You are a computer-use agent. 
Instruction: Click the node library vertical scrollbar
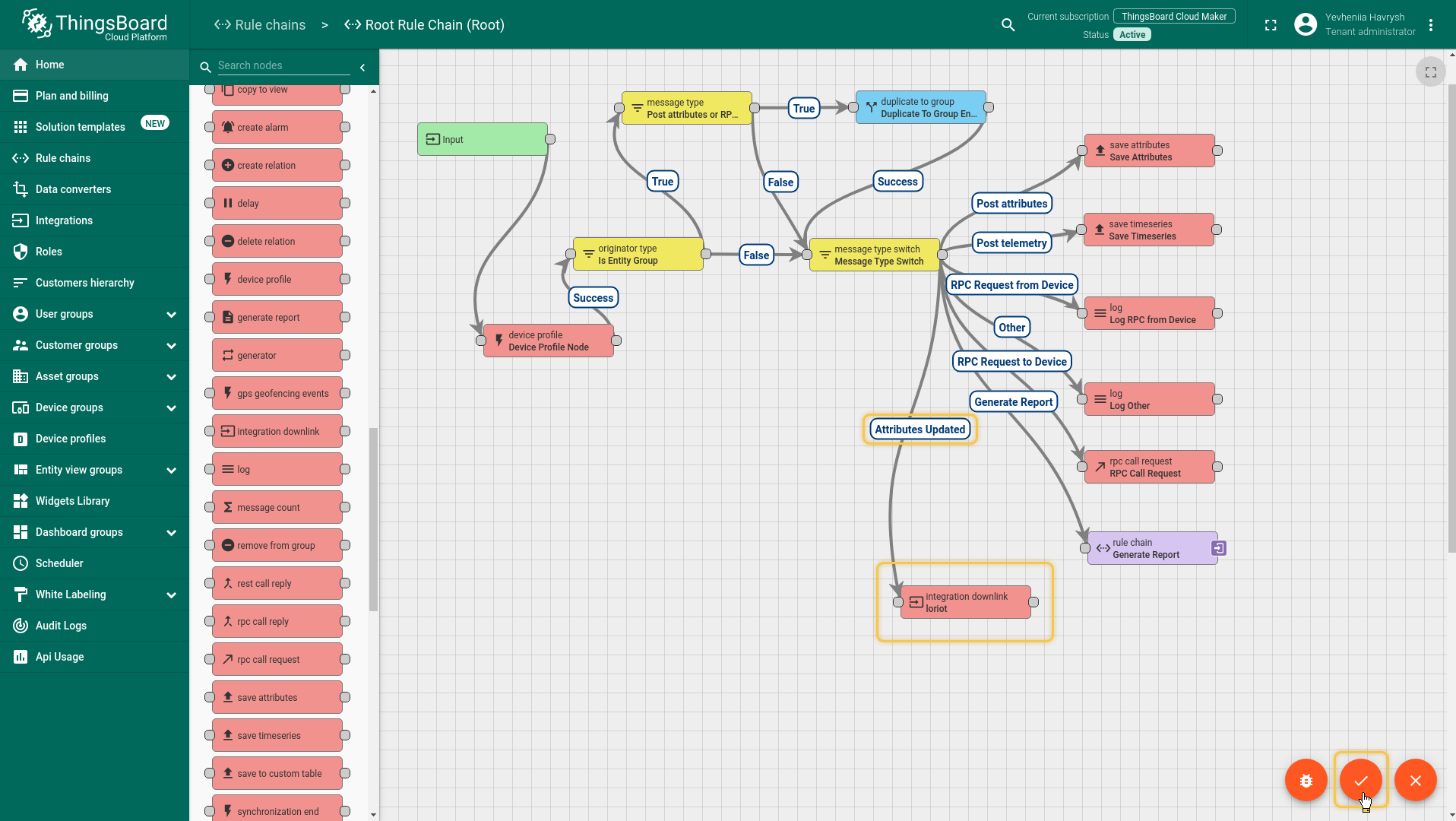373,517
